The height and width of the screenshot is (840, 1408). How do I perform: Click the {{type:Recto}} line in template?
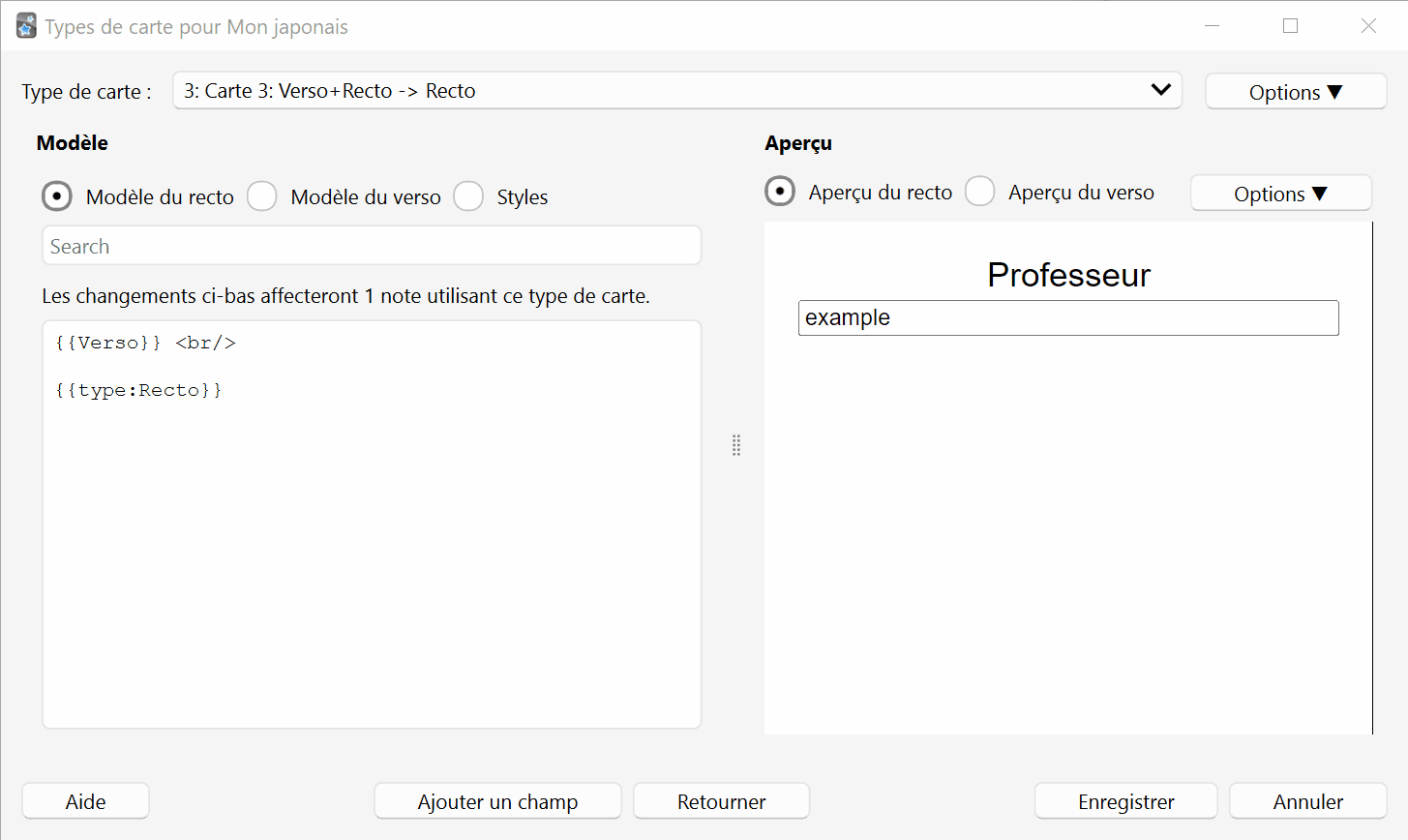tap(138, 390)
